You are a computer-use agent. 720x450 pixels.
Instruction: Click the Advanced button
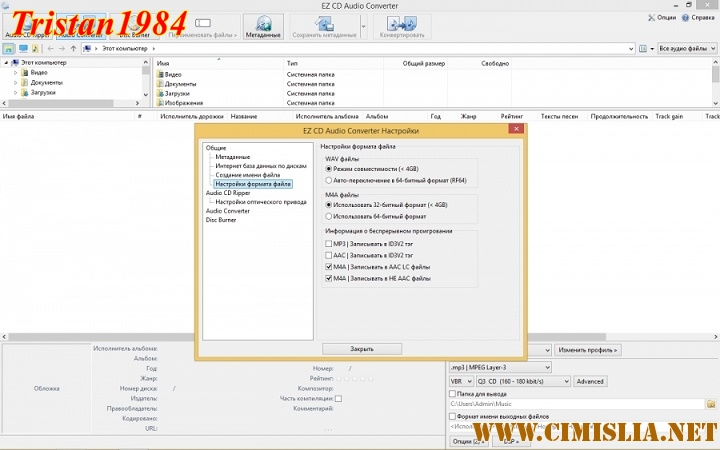coord(590,381)
